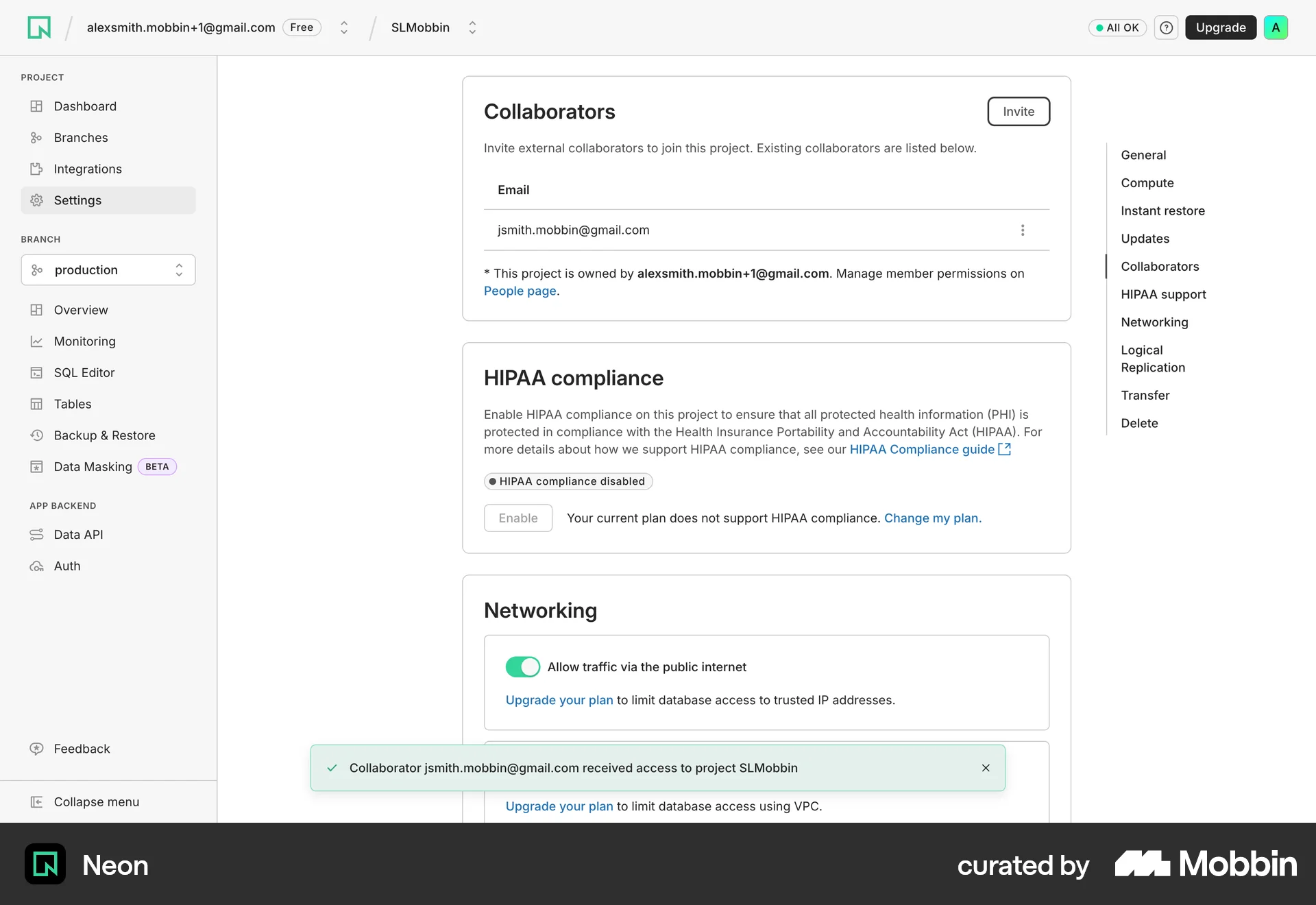
Task: Click the Upgrade button
Action: 1221,27
